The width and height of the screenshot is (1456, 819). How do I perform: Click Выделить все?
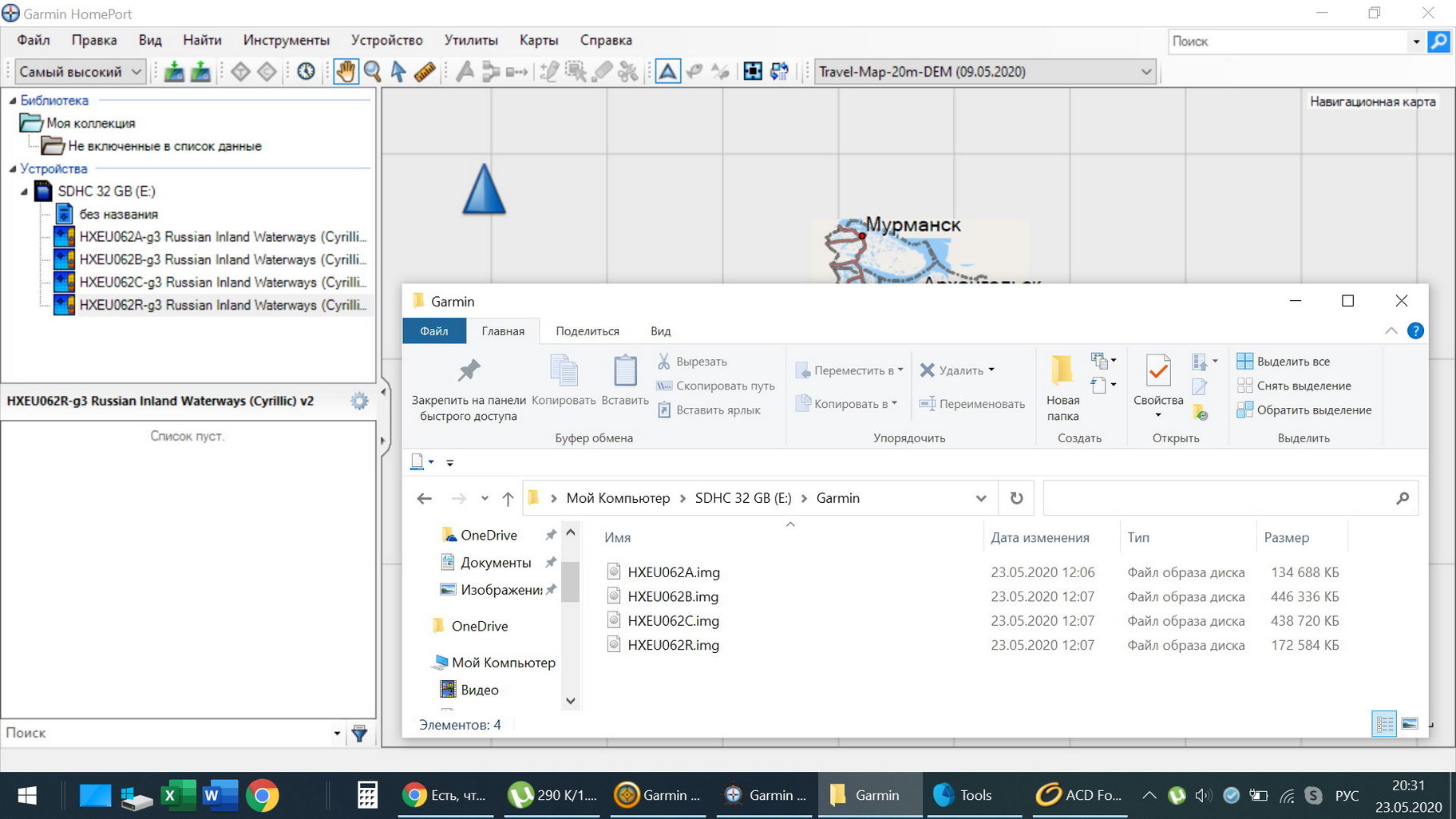[1284, 362]
